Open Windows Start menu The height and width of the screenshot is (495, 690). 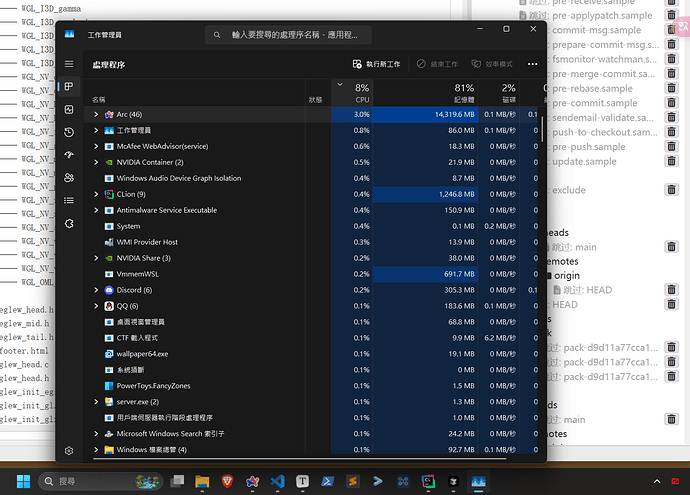(23, 481)
